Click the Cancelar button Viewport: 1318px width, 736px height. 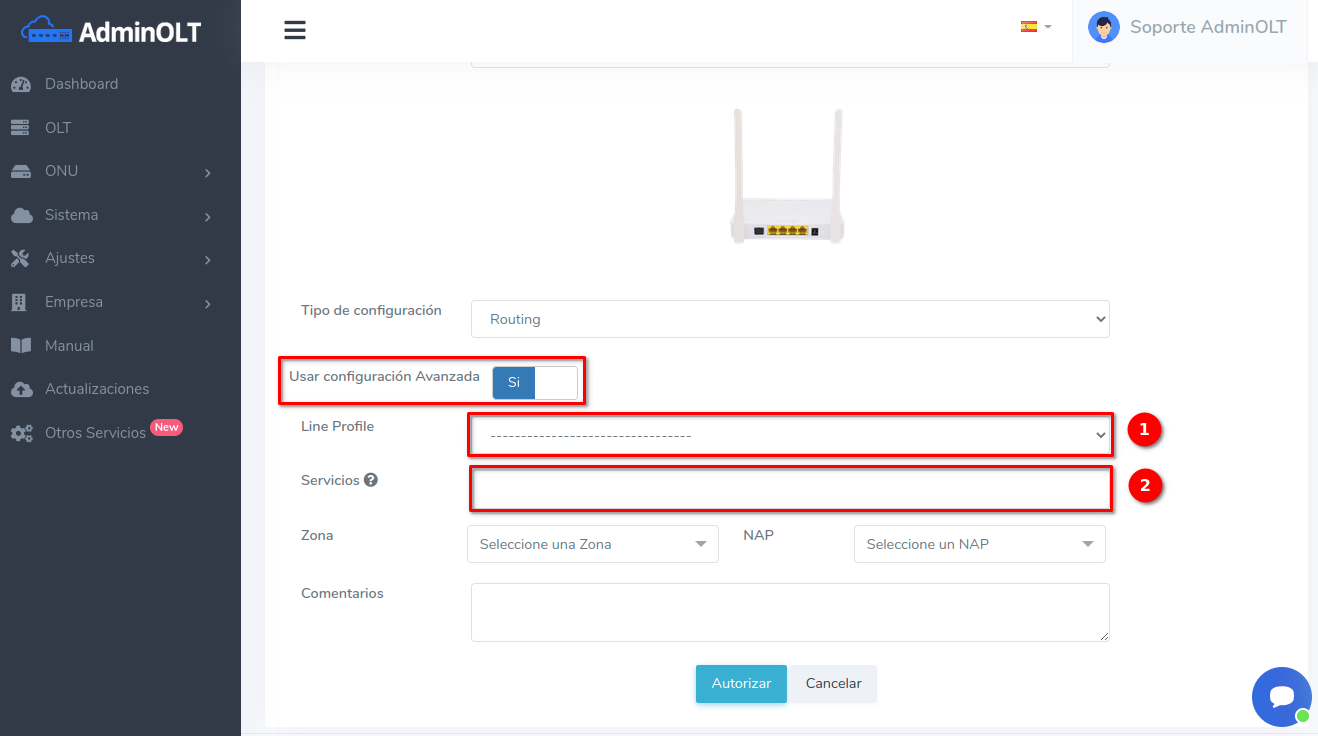click(x=833, y=684)
